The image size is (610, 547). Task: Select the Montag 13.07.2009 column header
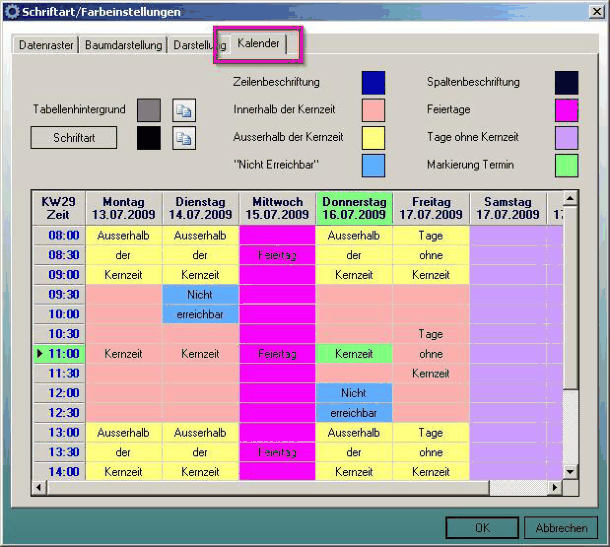click(124, 208)
